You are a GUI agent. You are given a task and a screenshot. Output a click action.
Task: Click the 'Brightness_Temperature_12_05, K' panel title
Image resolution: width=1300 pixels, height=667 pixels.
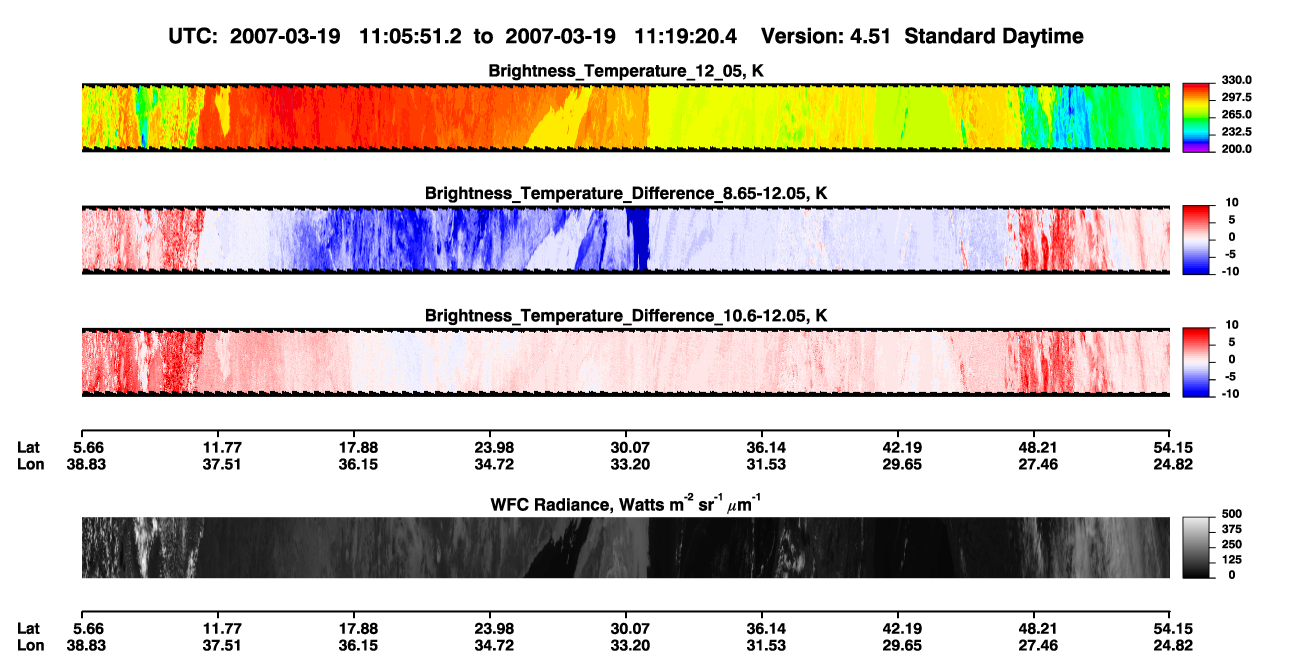coord(626,71)
